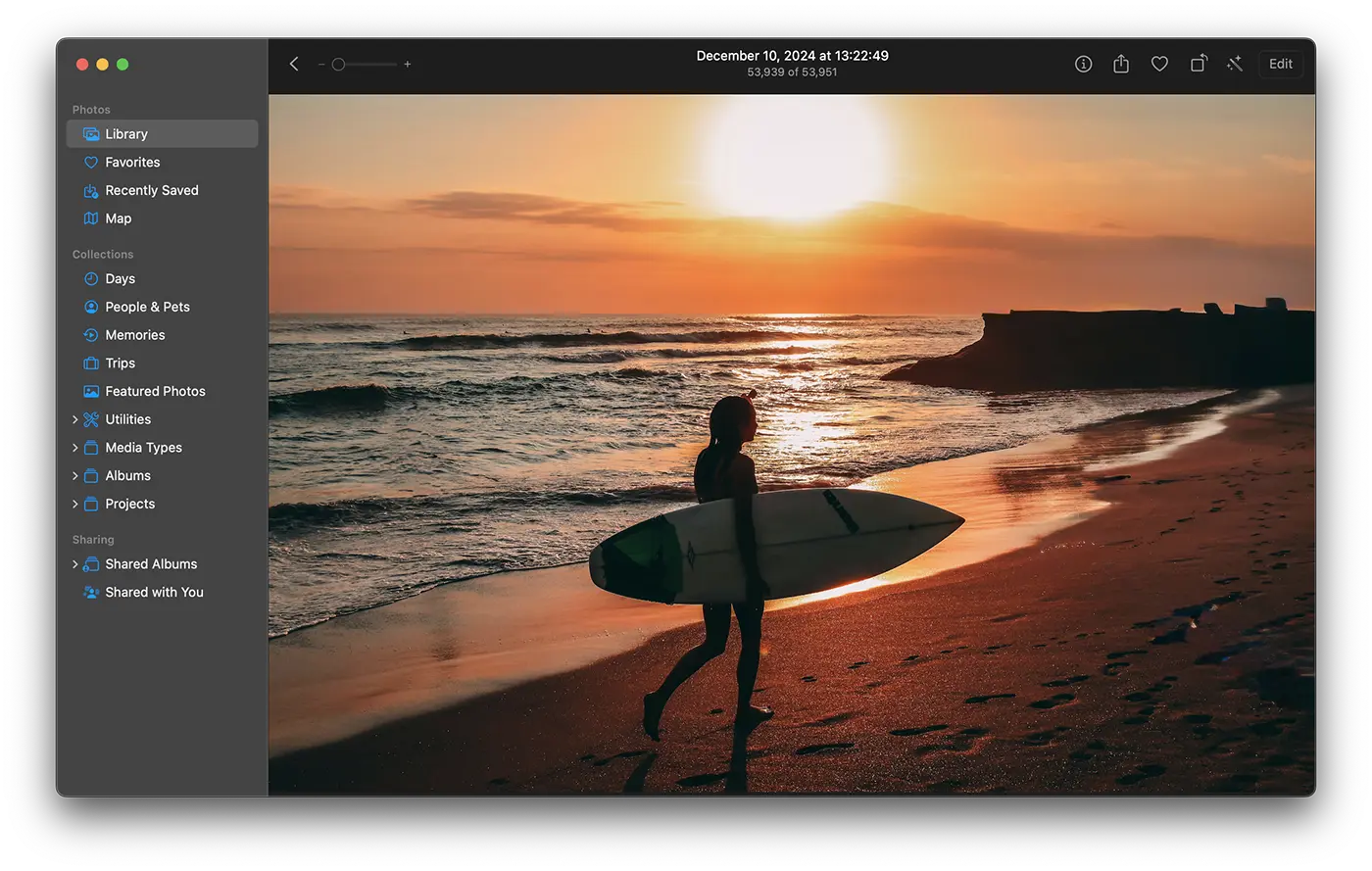Click the People & Pets person icon
This screenshot has height=871, width=1372.
pos(91,307)
